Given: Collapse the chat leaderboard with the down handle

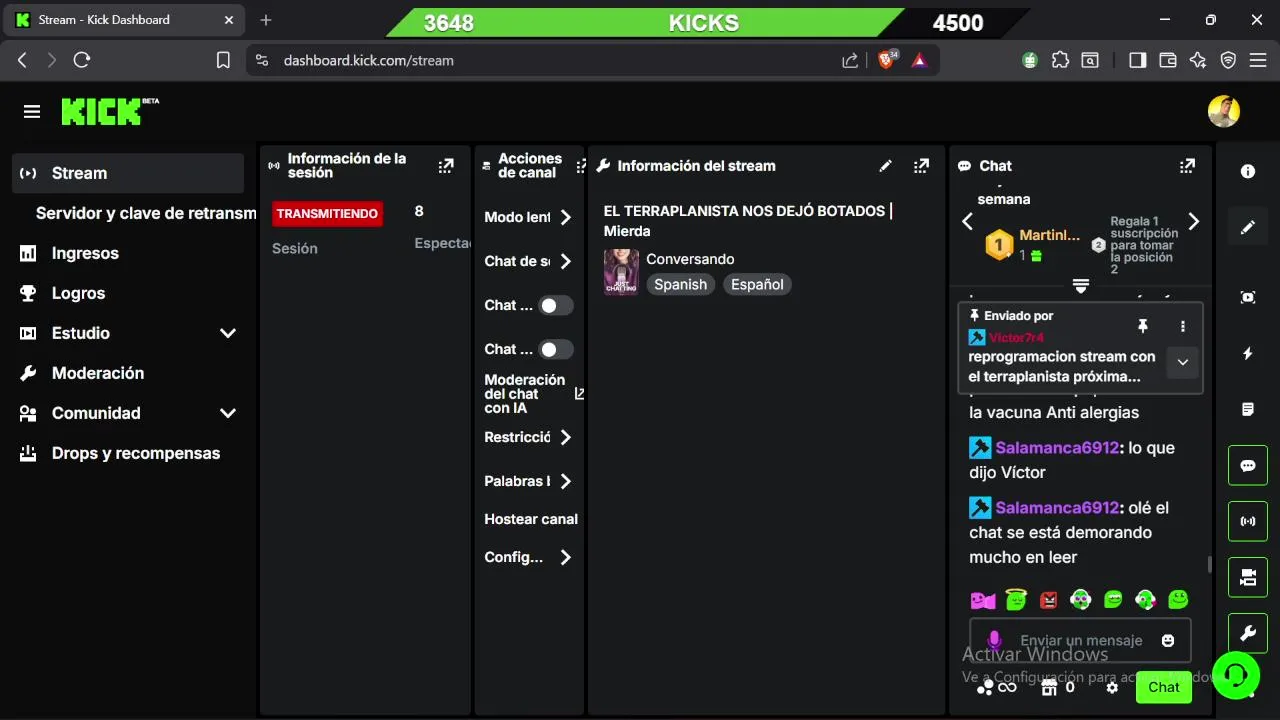Looking at the screenshot, I should pos(1080,286).
